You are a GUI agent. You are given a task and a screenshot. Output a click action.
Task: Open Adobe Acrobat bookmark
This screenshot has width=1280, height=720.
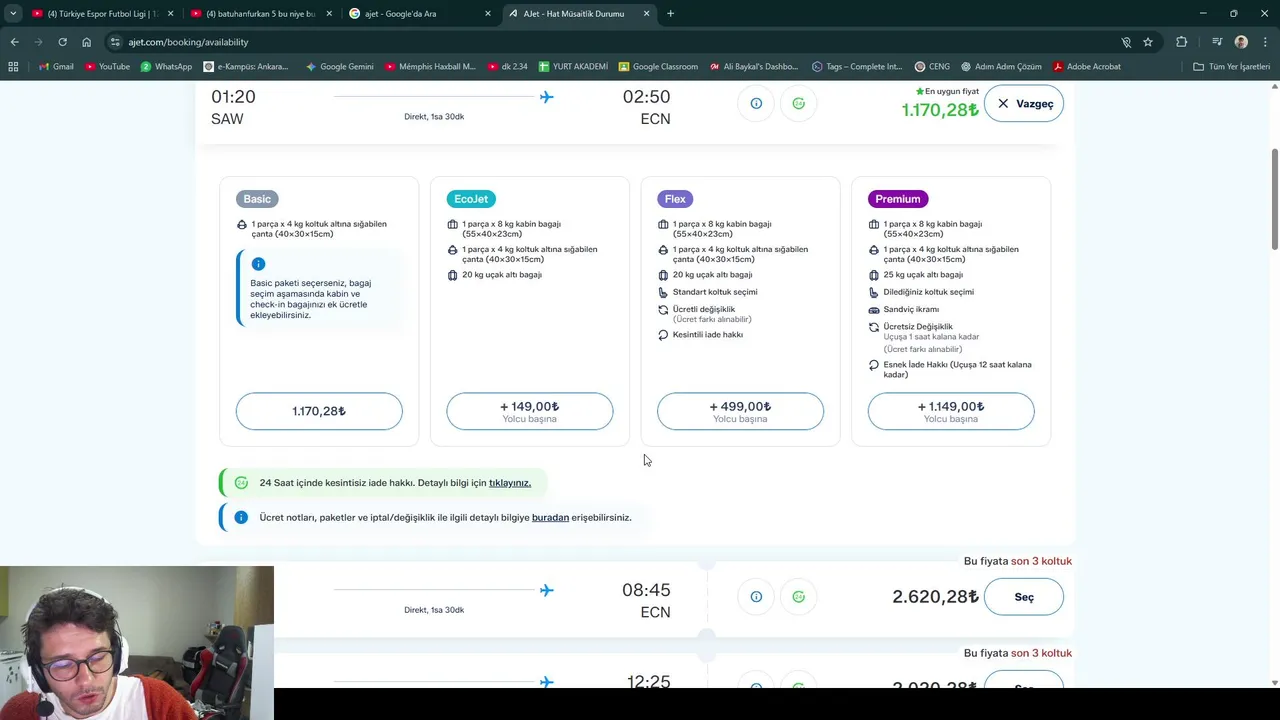[1087, 67]
